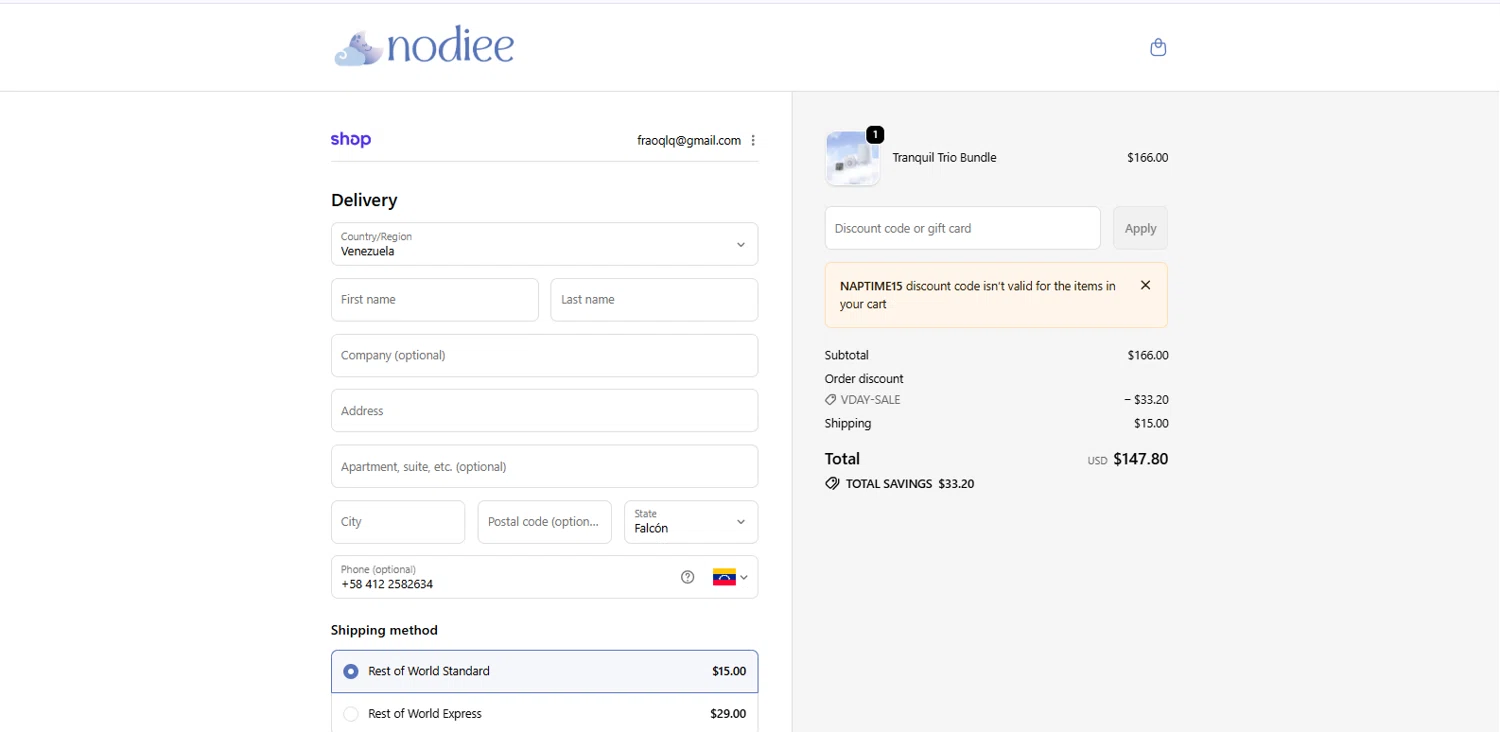Click the Shop pay logo
The height and width of the screenshot is (732, 1500).
(351, 140)
